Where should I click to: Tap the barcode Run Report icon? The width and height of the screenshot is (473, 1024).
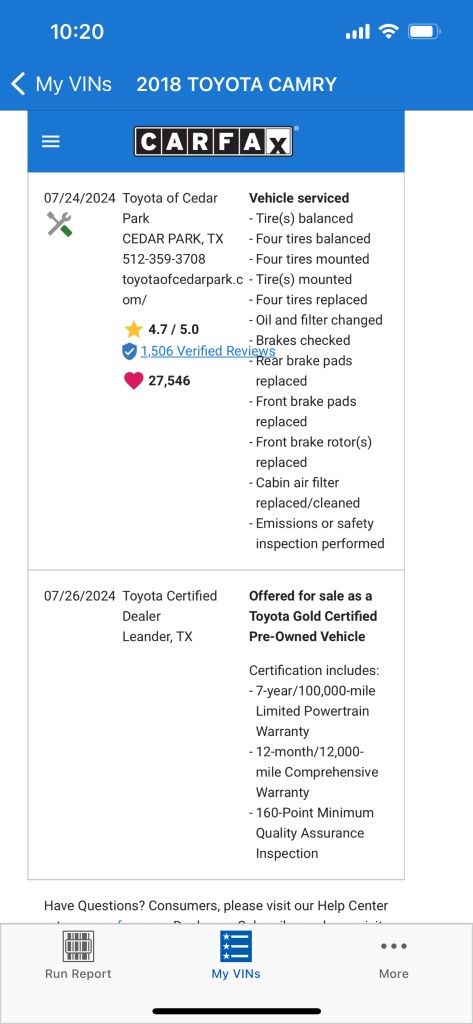click(78, 946)
